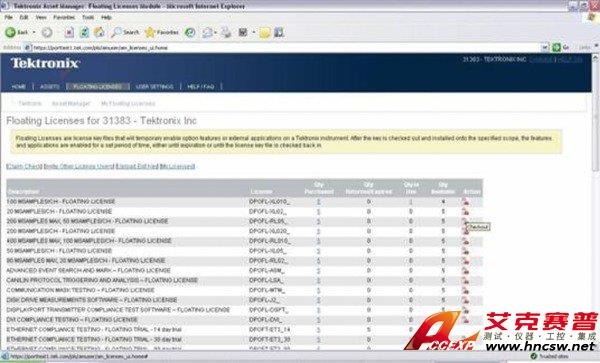Viewport: 600px width, 363px height.
Task: Expand the Back button history dropdown arrow
Action: coord(34,33)
